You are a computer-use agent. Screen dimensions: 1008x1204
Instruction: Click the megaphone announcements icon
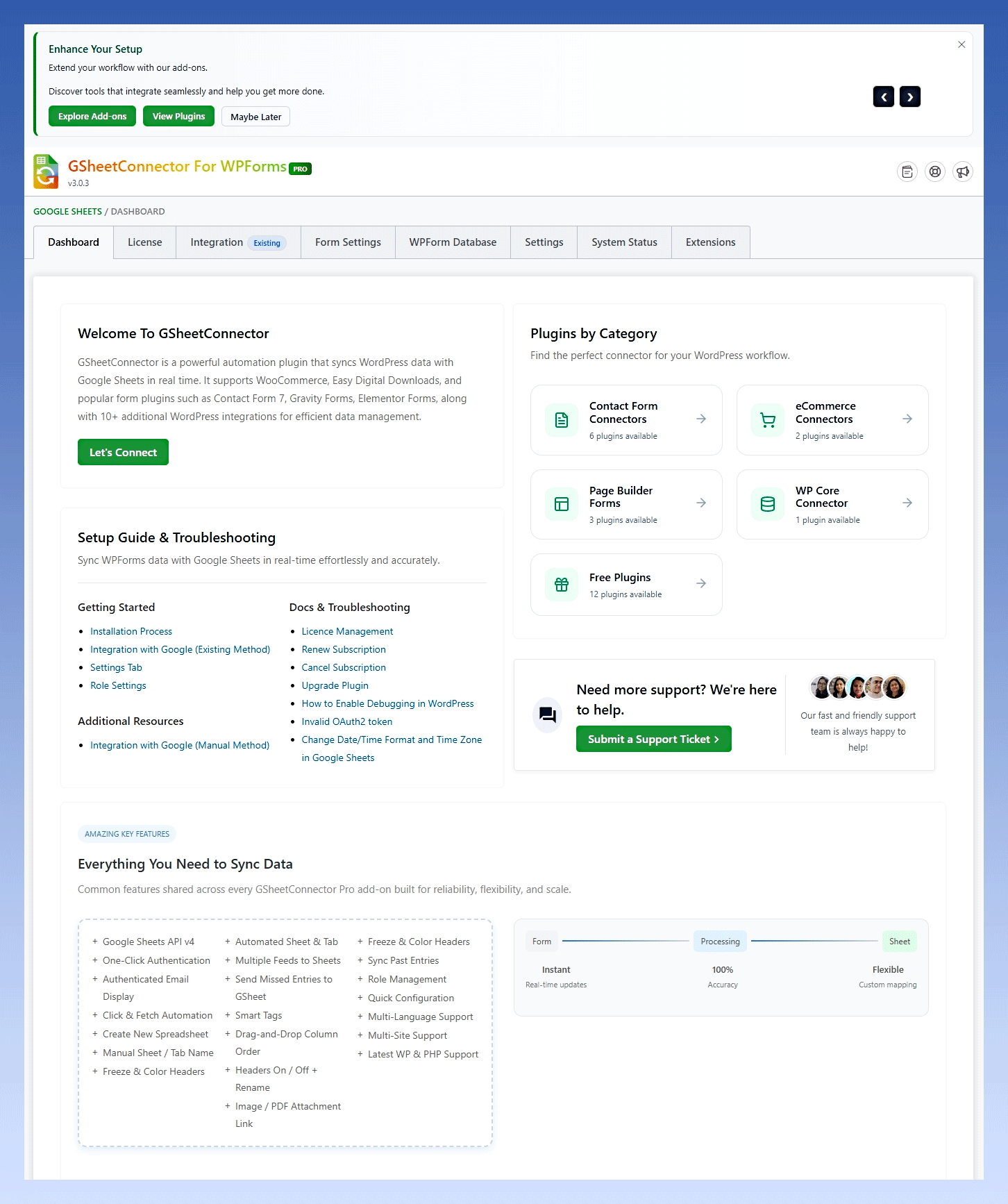point(963,172)
